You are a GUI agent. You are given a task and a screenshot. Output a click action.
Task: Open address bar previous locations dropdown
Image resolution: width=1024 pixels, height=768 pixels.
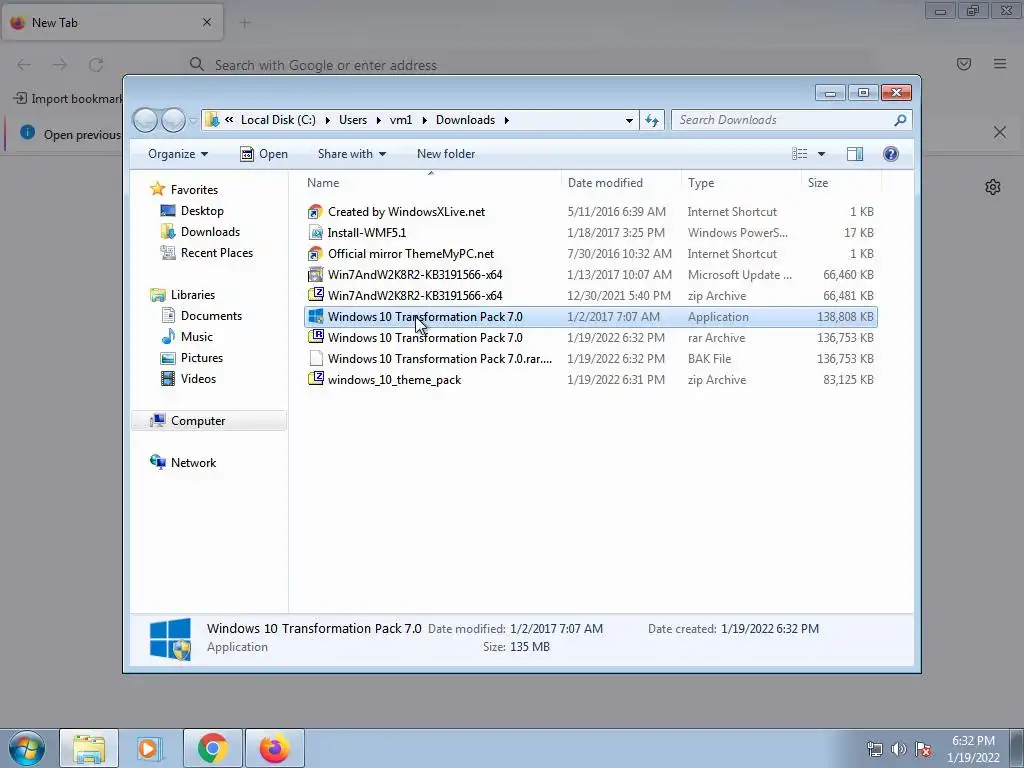[629, 120]
